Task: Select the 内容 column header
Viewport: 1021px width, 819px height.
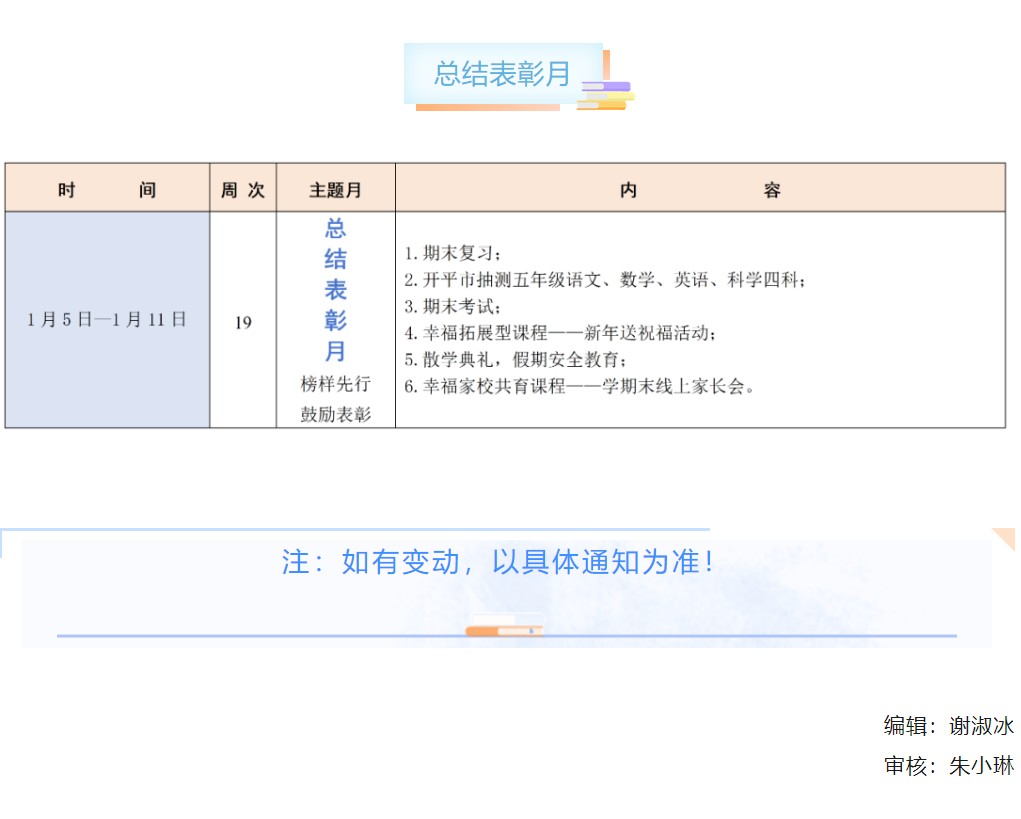Action: click(699, 190)
